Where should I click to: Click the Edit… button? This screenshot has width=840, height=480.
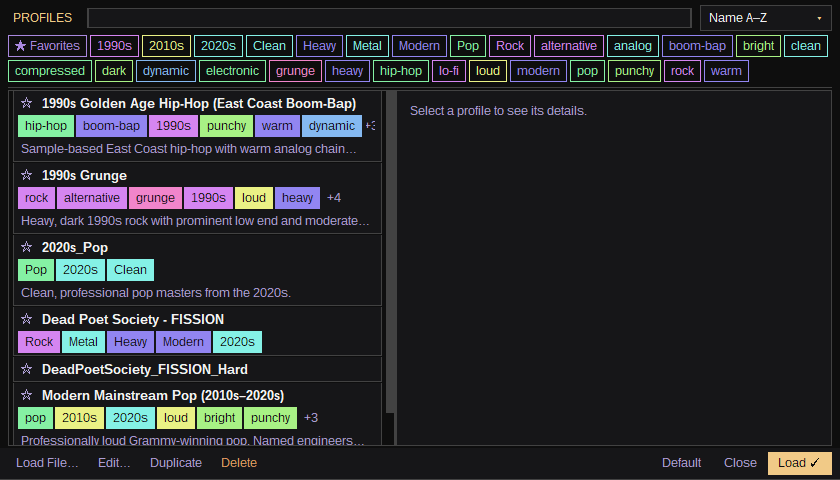114,463
